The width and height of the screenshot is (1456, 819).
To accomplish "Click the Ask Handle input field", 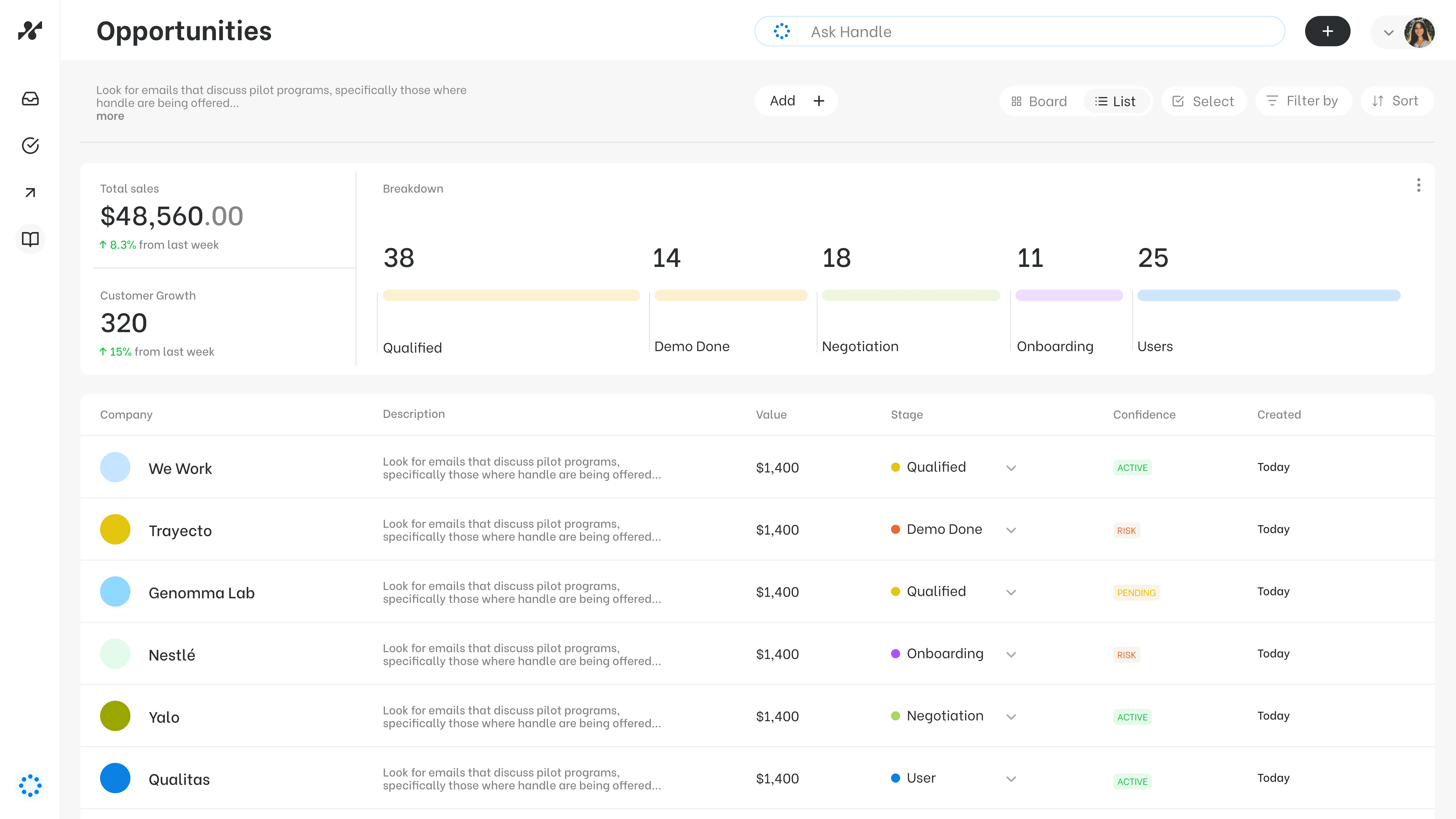I will (1019, 32).
